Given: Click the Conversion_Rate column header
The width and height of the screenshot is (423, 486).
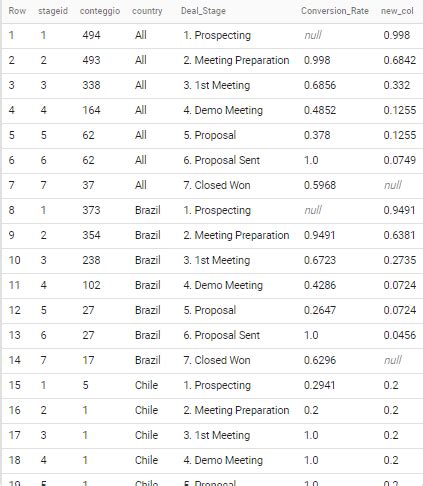Looking at the screenshot, I should (335, 11).
